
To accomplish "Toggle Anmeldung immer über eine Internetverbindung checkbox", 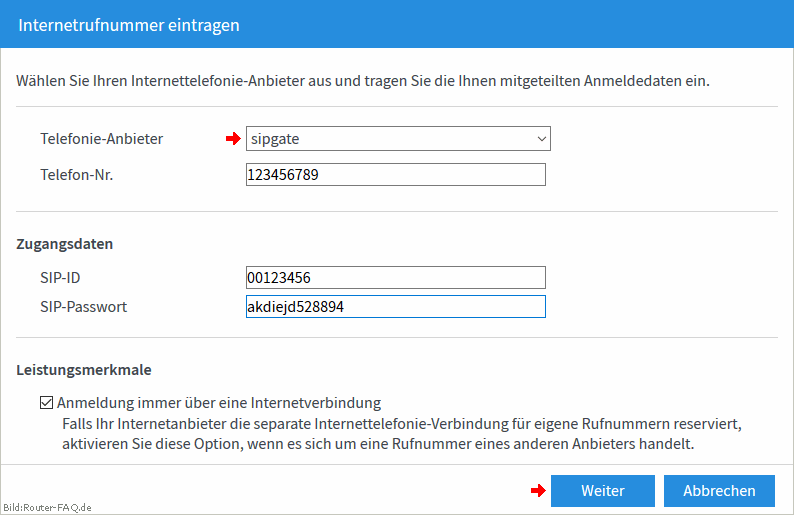I will (x=47, y=403).
